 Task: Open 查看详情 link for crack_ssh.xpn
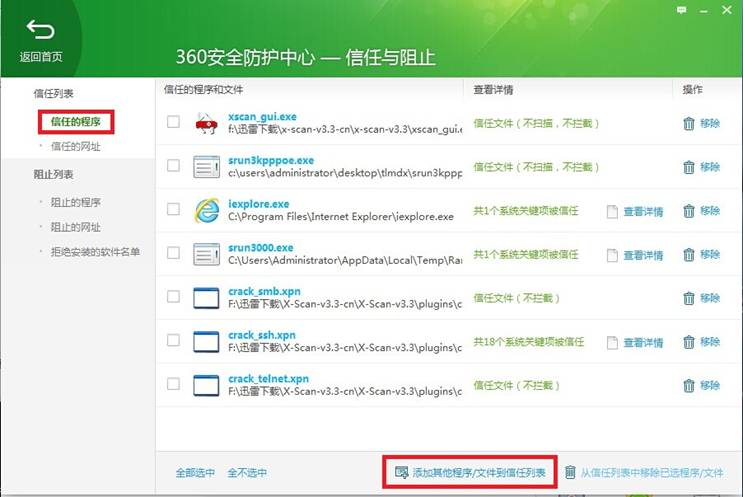(643, 343)
